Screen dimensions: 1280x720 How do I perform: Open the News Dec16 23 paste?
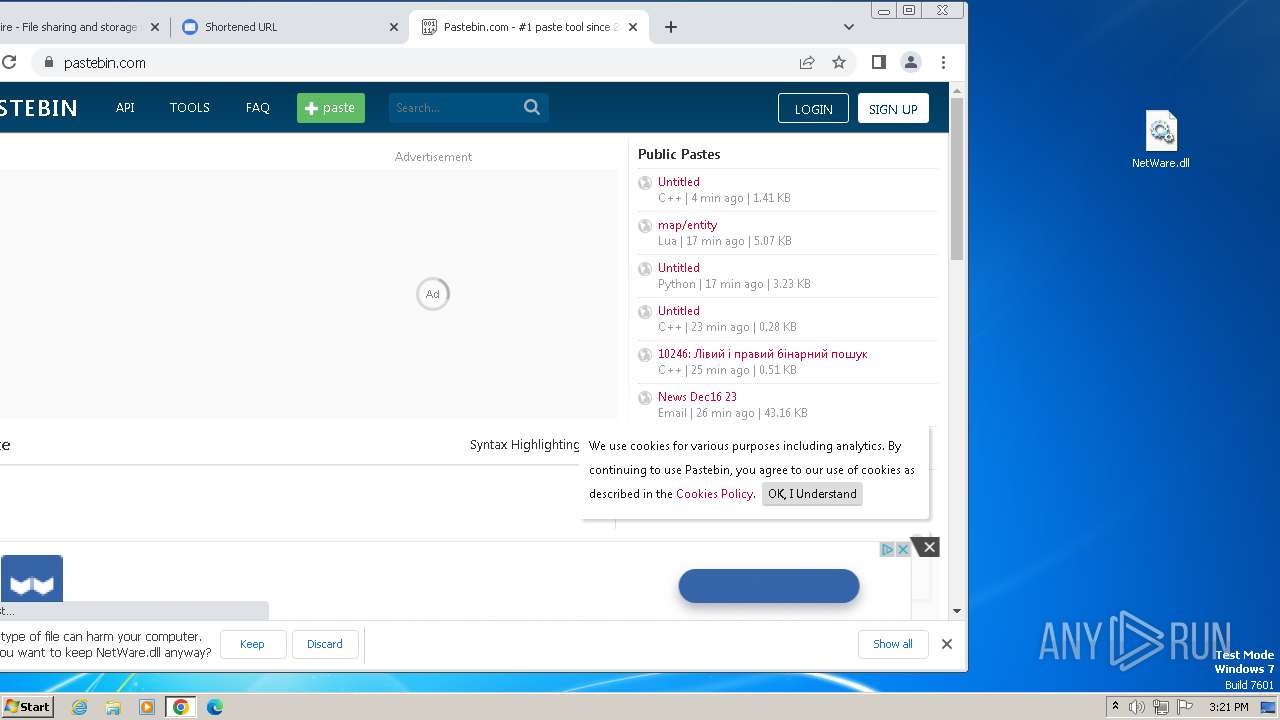click(697, 397)
